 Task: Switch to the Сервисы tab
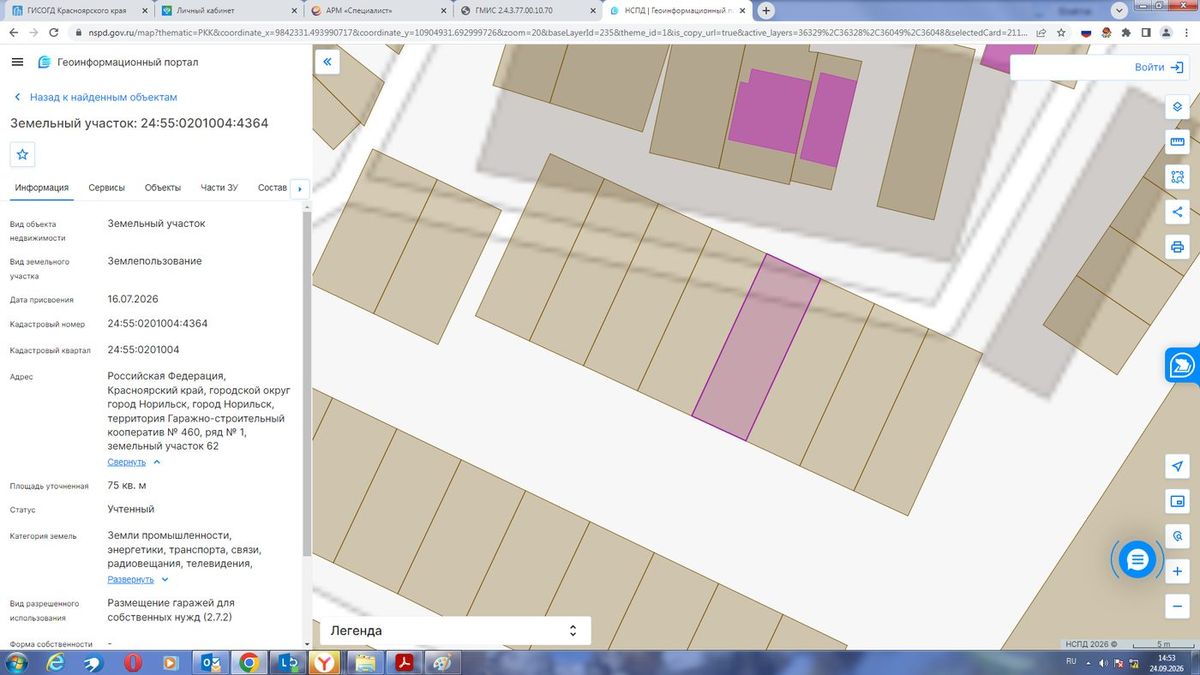tap(106, 188)
